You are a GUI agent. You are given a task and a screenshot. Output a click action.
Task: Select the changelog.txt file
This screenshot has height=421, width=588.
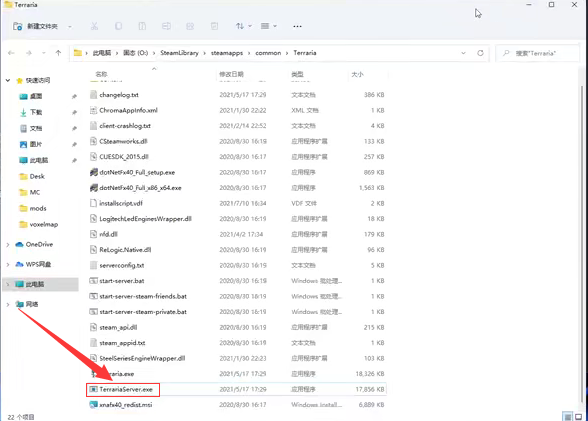119,95
